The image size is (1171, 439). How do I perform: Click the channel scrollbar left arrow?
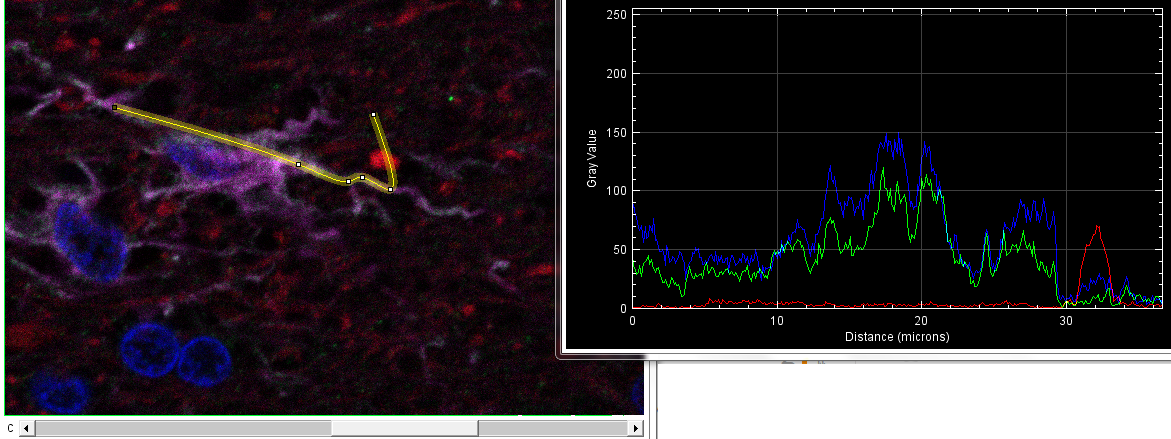click(27, 428)
